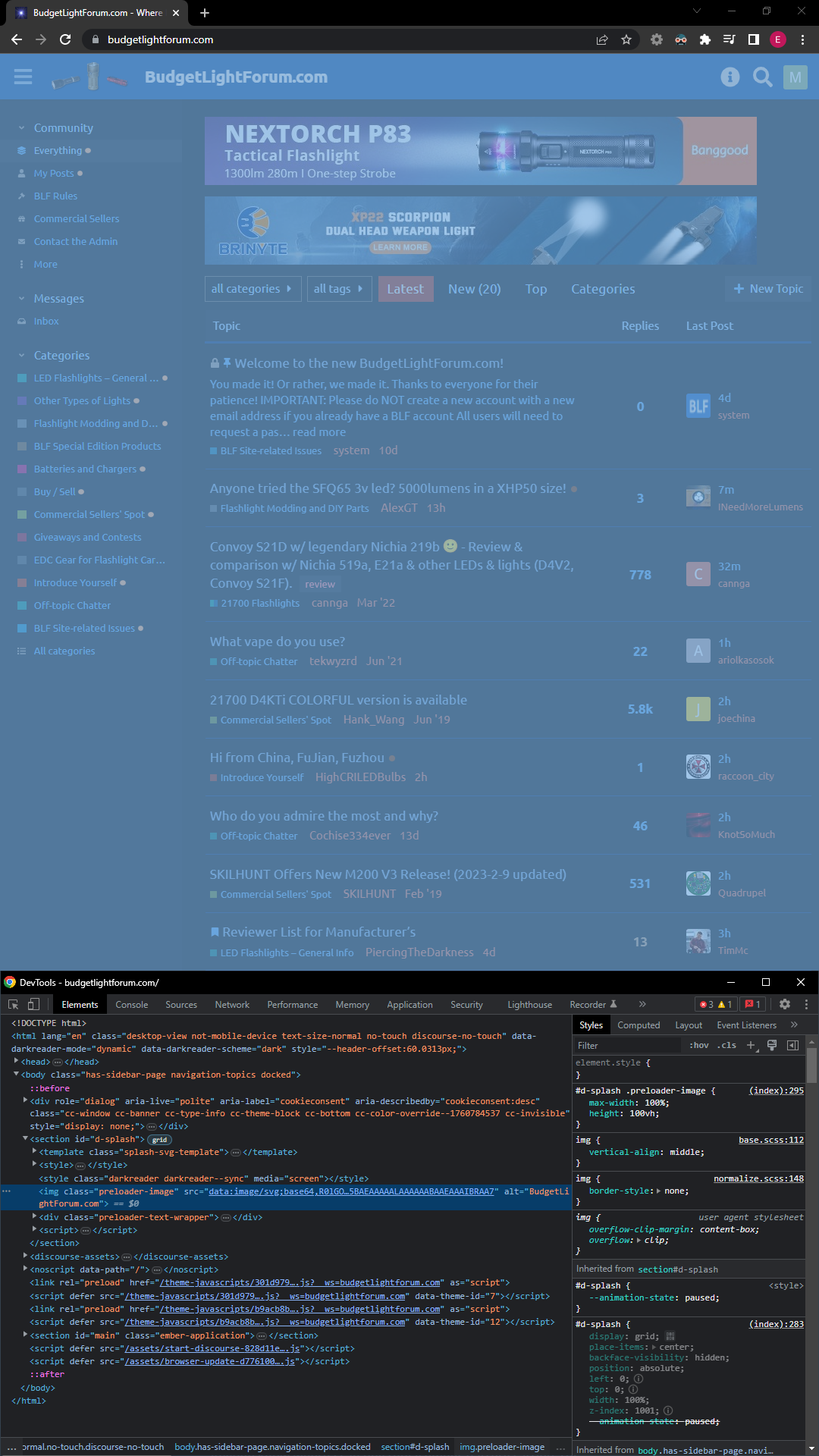Click the site info circle icon
Screen dimensions: 819x1456
click(730, 77)
